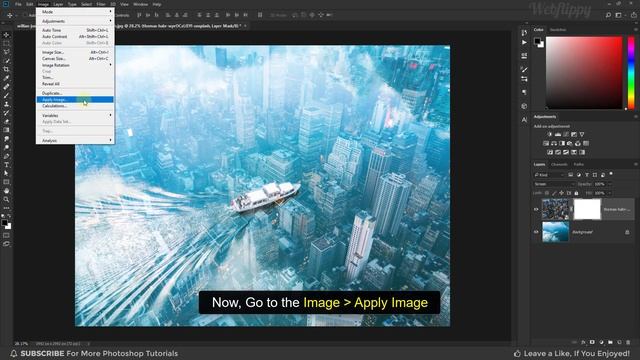640x360 pixels.
Task: Open the Filter menu in the menu bar
Action: click(101, 4)
